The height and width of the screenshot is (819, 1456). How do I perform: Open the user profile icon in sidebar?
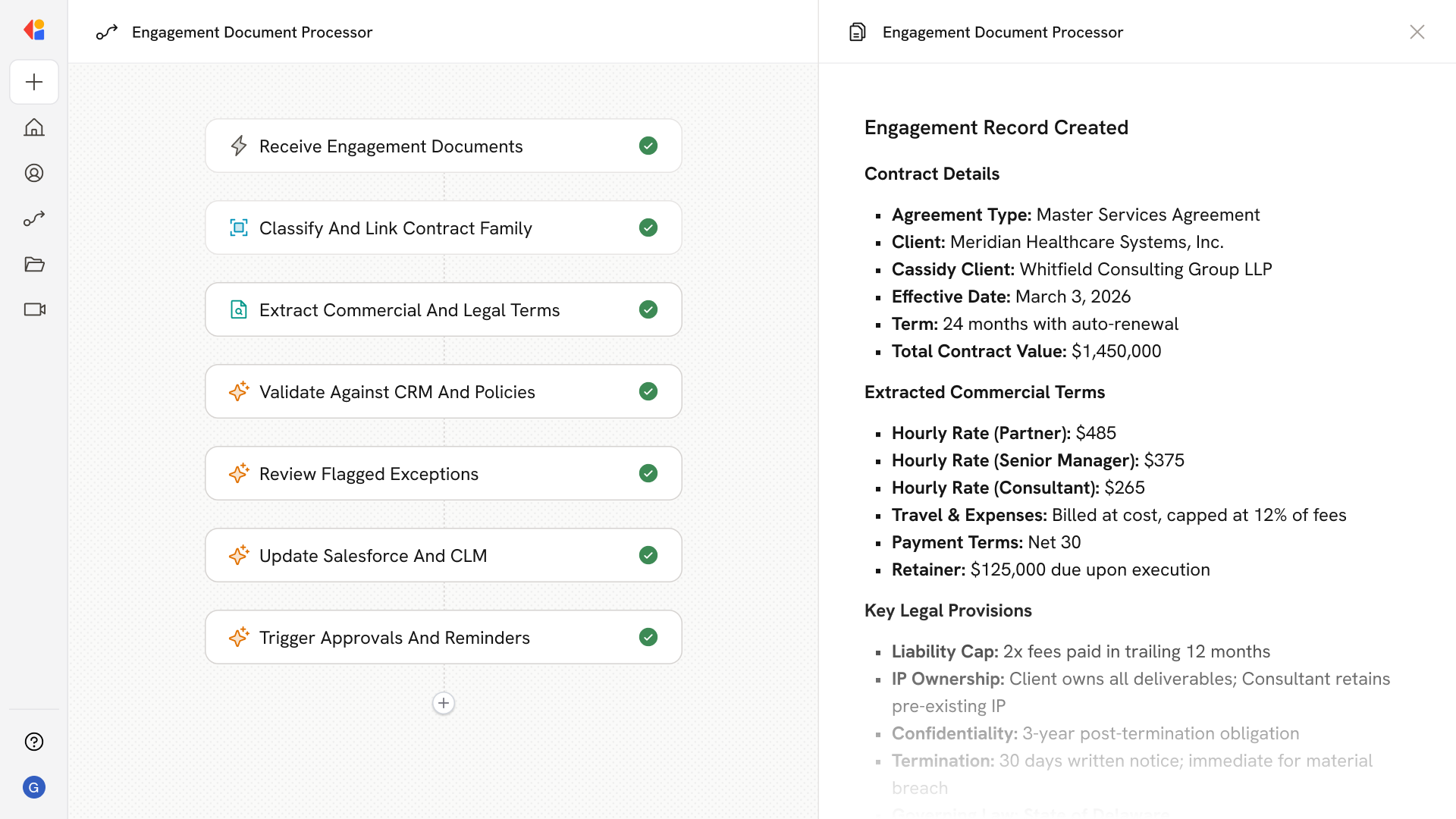click(x=34, y=173)
